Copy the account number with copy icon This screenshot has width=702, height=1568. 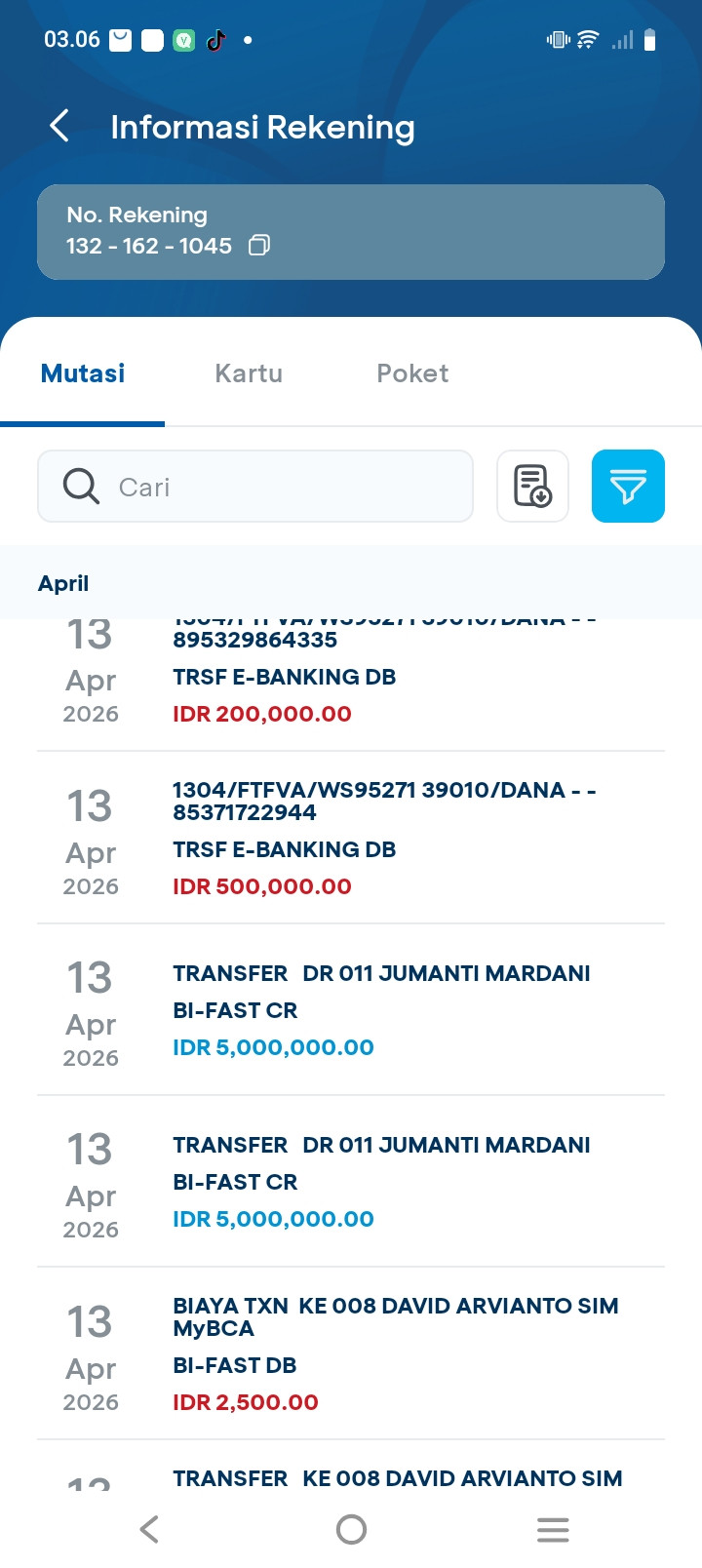click(259, 246)
